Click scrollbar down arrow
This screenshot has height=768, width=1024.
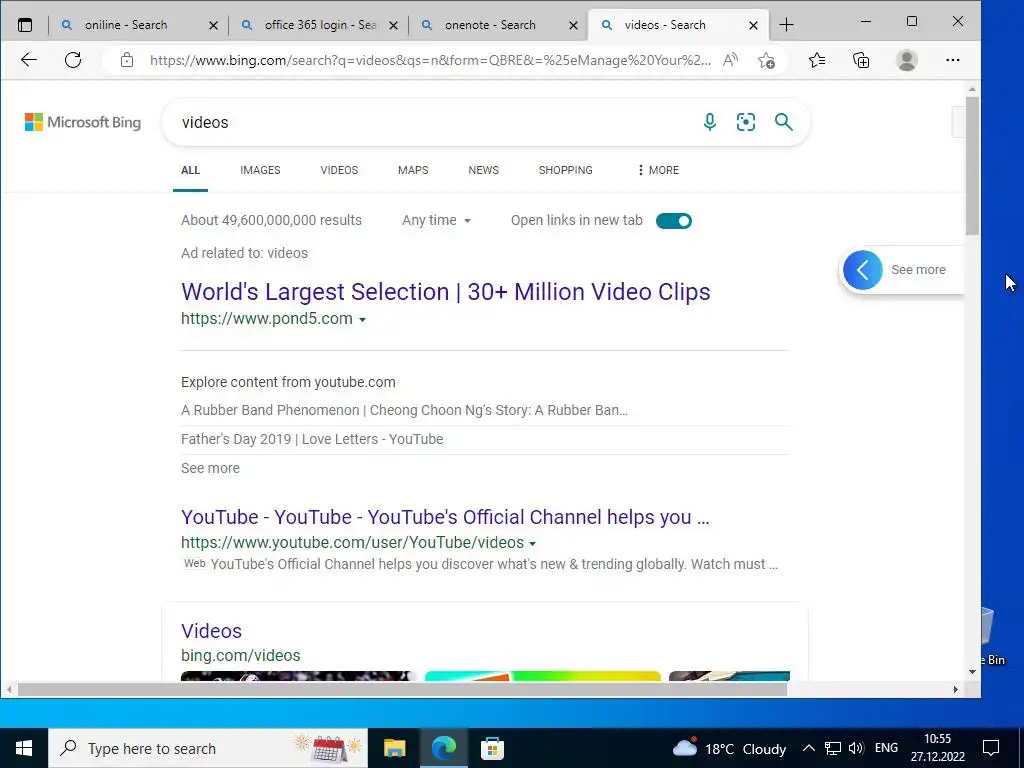point(972,672)
